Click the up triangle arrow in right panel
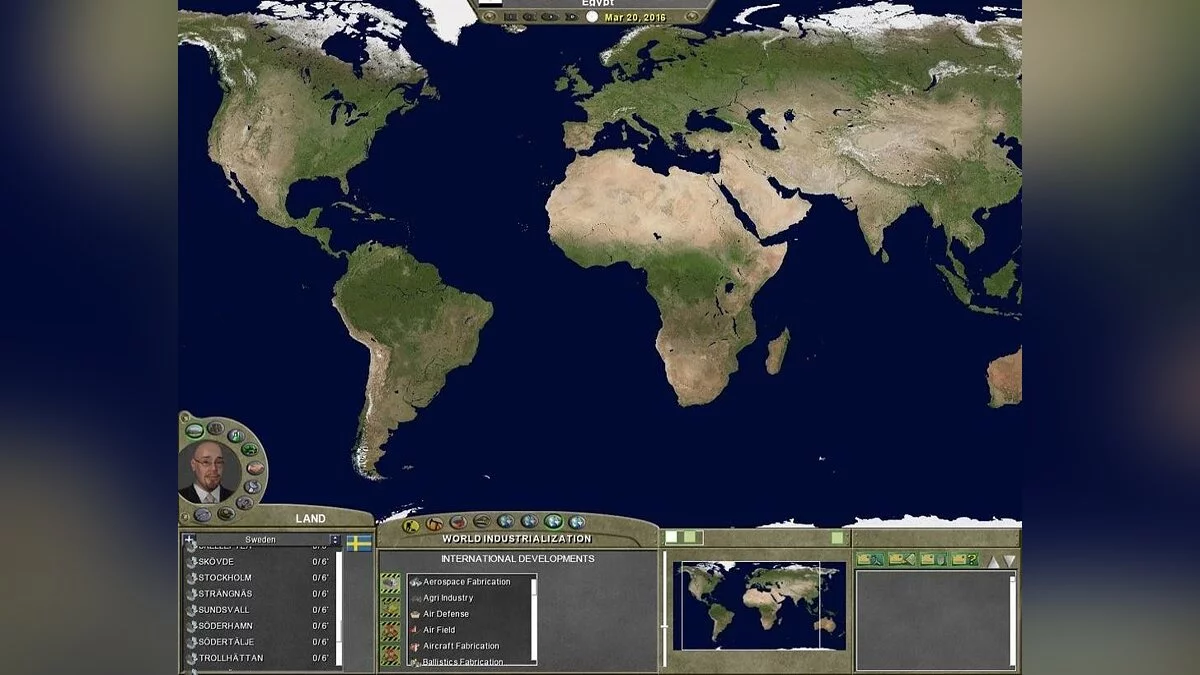This screenshot has height=675, width=1200. pos(993,561)
